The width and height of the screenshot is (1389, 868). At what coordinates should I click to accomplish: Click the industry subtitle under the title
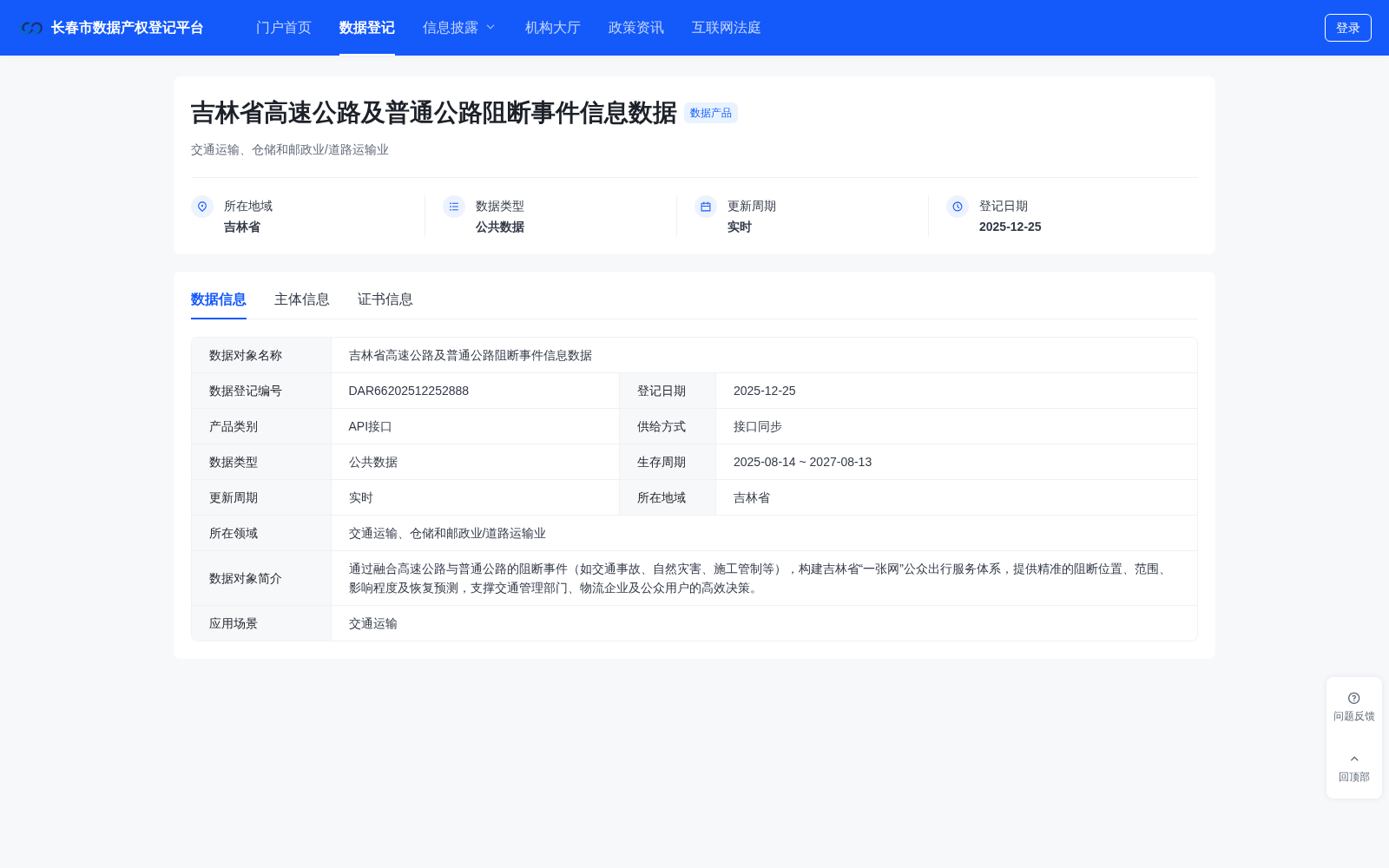pos(290,149)
